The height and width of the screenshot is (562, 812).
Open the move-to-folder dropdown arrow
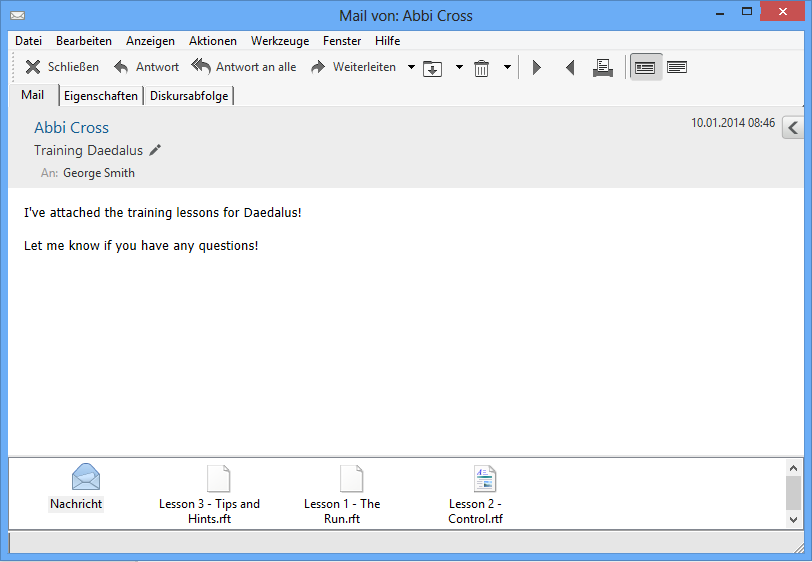pos(459,67)
